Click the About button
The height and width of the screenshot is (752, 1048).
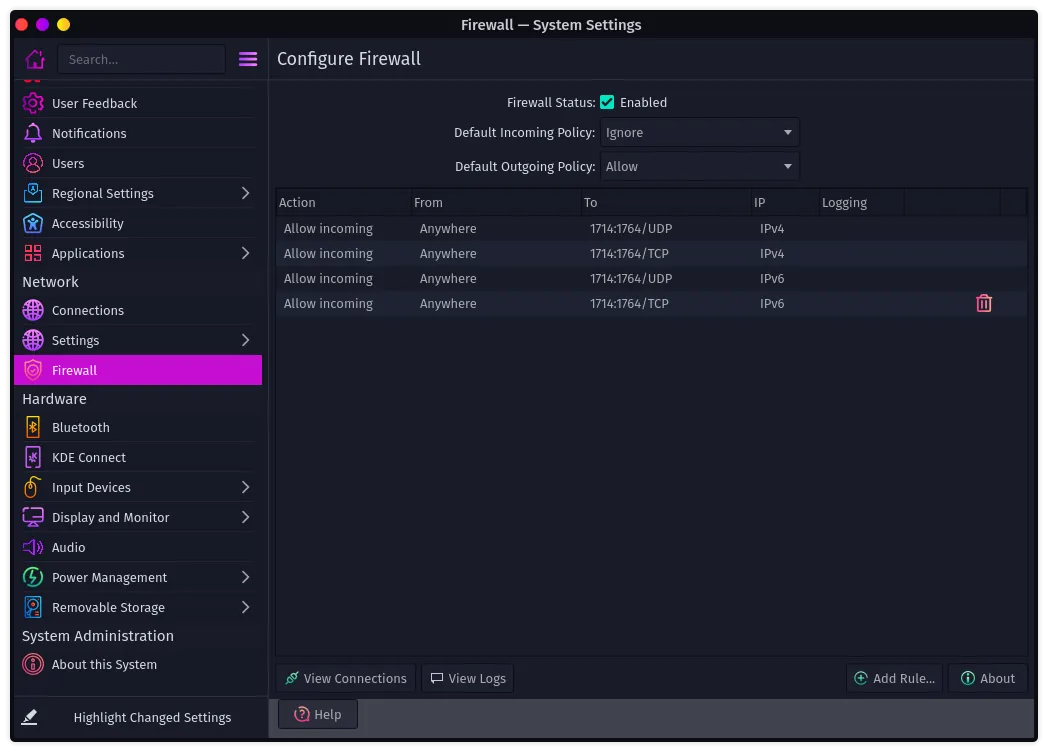(987, 678)
